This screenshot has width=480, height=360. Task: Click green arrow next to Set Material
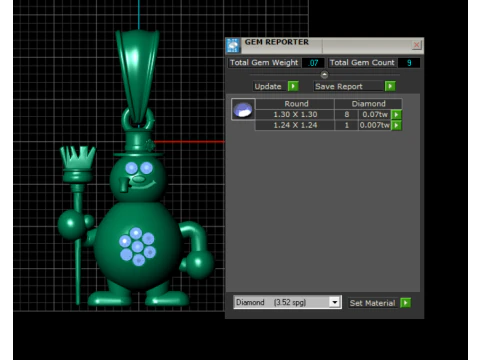click(x=405, y=303)
